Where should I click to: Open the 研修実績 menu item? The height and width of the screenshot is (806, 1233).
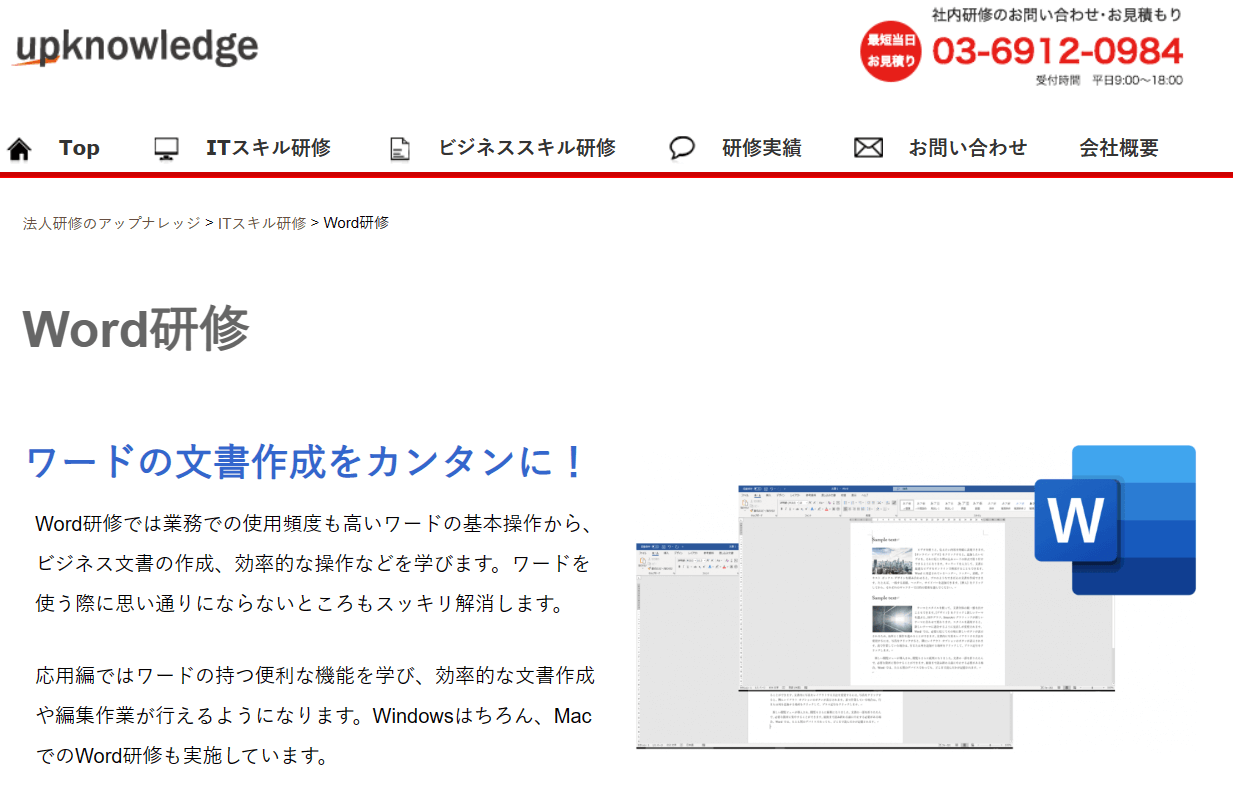click(762, 148)
